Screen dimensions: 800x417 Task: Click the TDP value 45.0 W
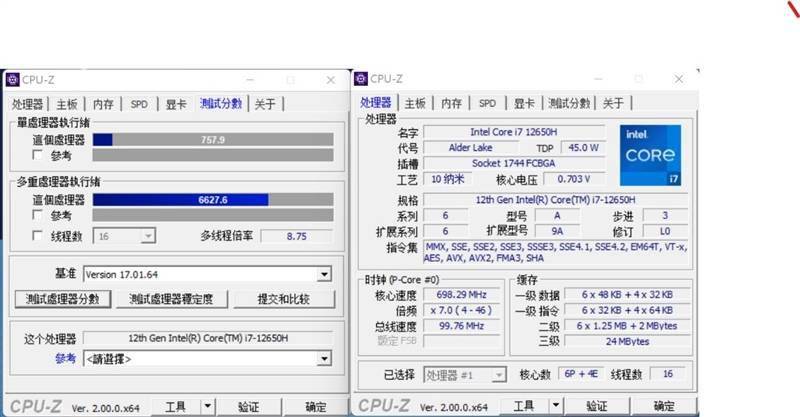tap(583, 148)
